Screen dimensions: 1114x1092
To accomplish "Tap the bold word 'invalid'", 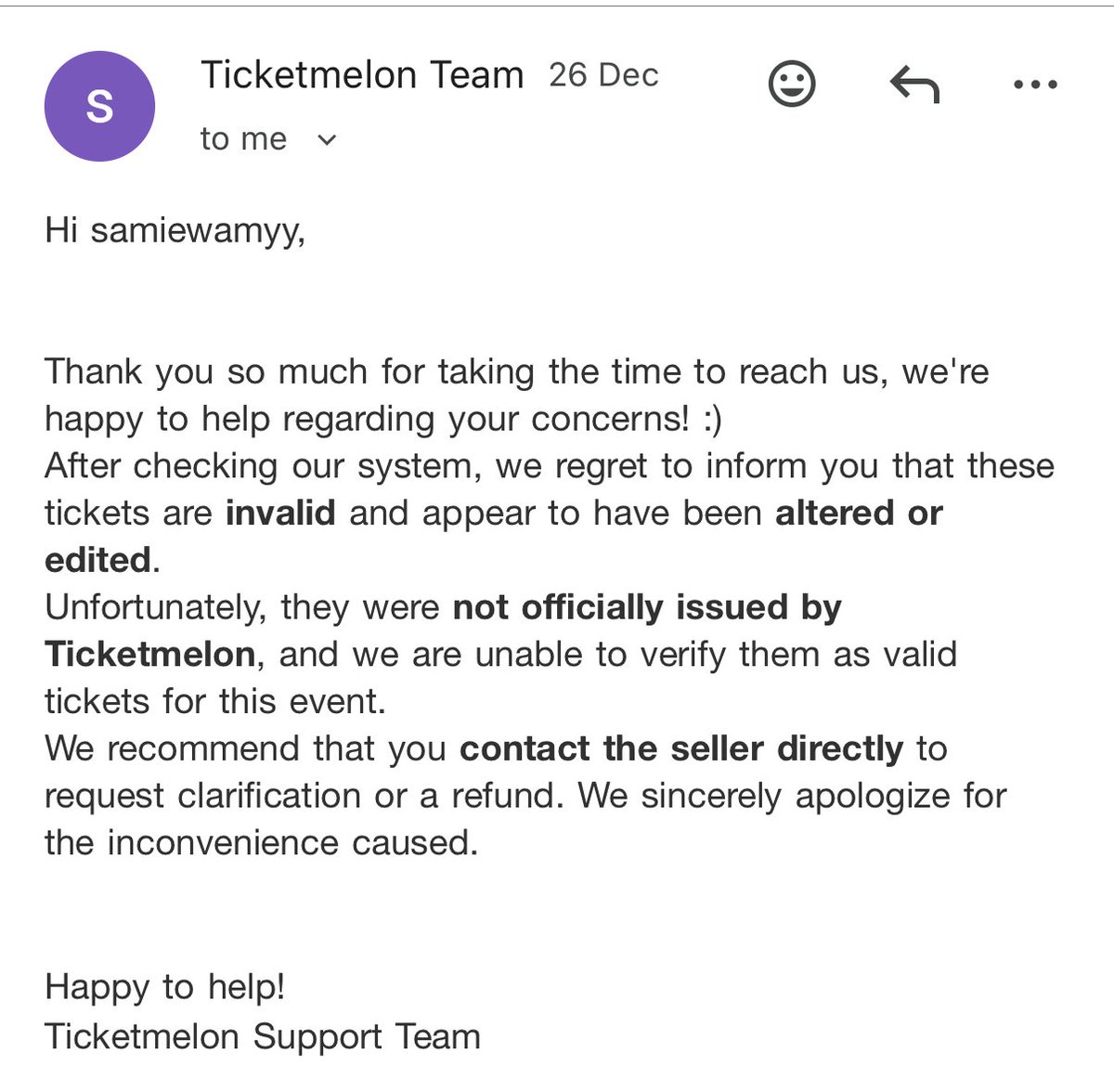I will [x=280, y=513].
